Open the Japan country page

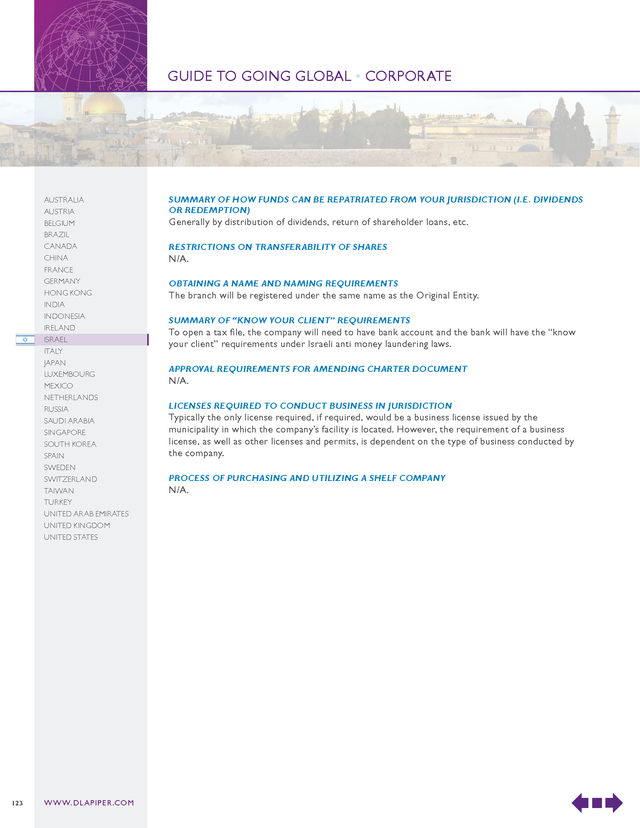coord(55,362)
